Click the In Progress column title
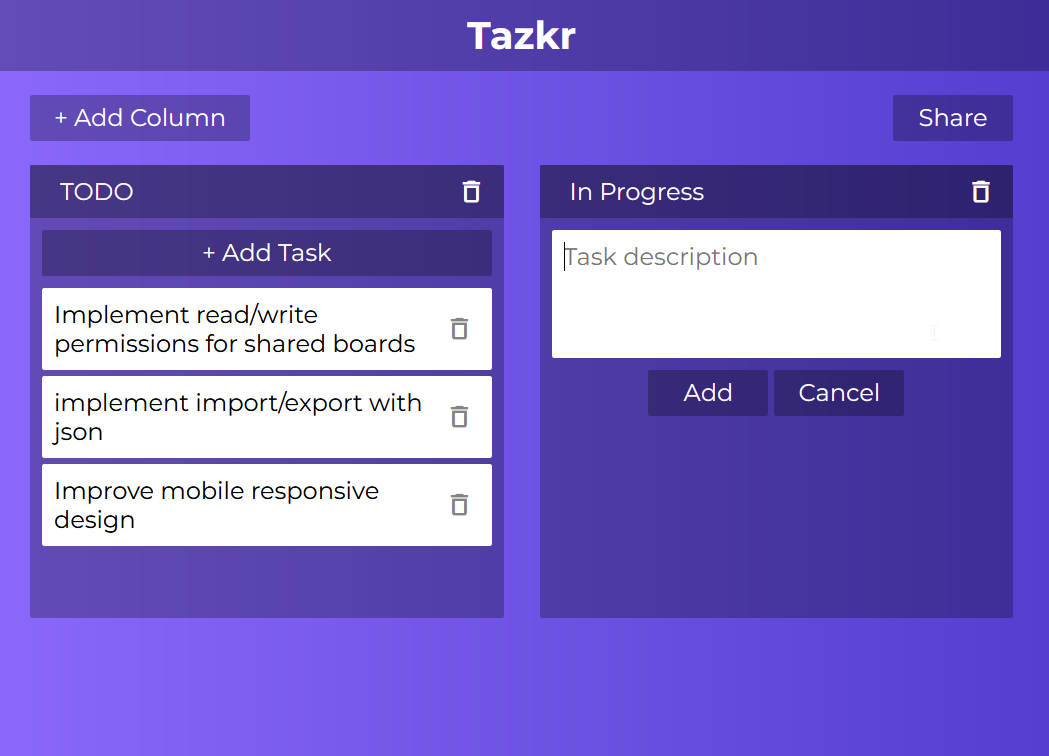Screen dimensions: 1049x756 [x=636, y=191]
